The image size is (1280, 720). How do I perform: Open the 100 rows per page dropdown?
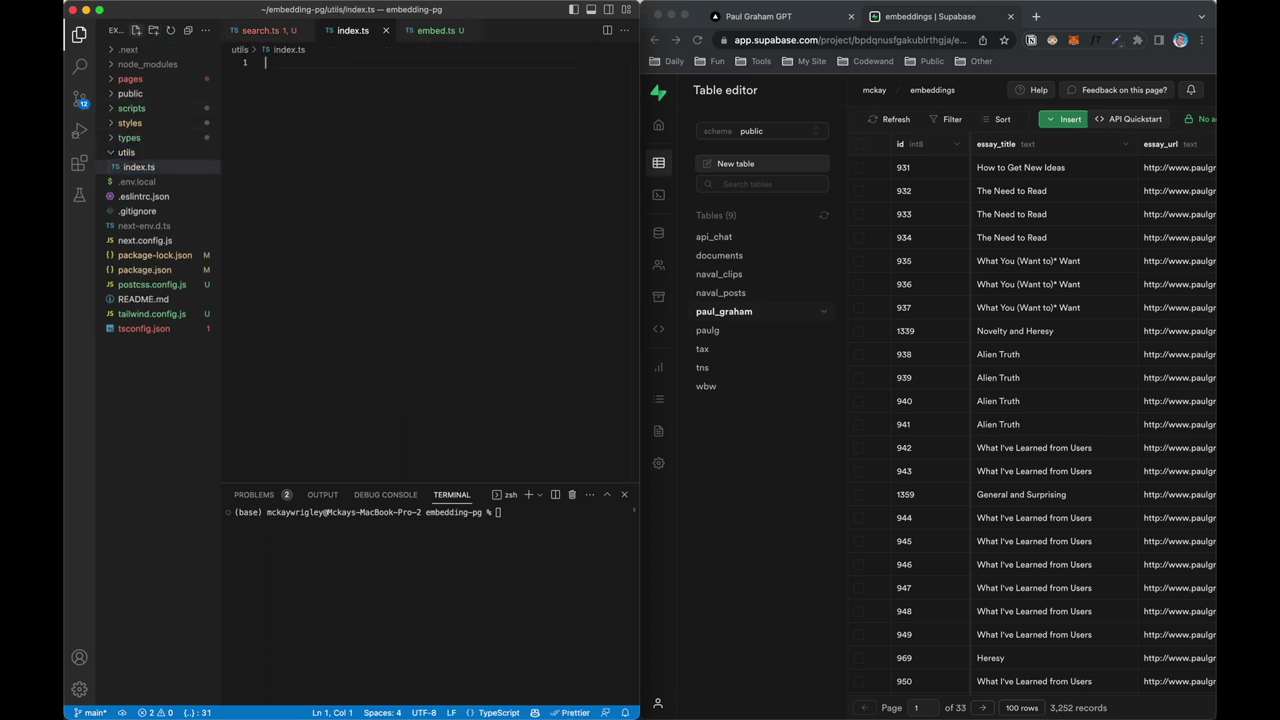(1021, 708)
